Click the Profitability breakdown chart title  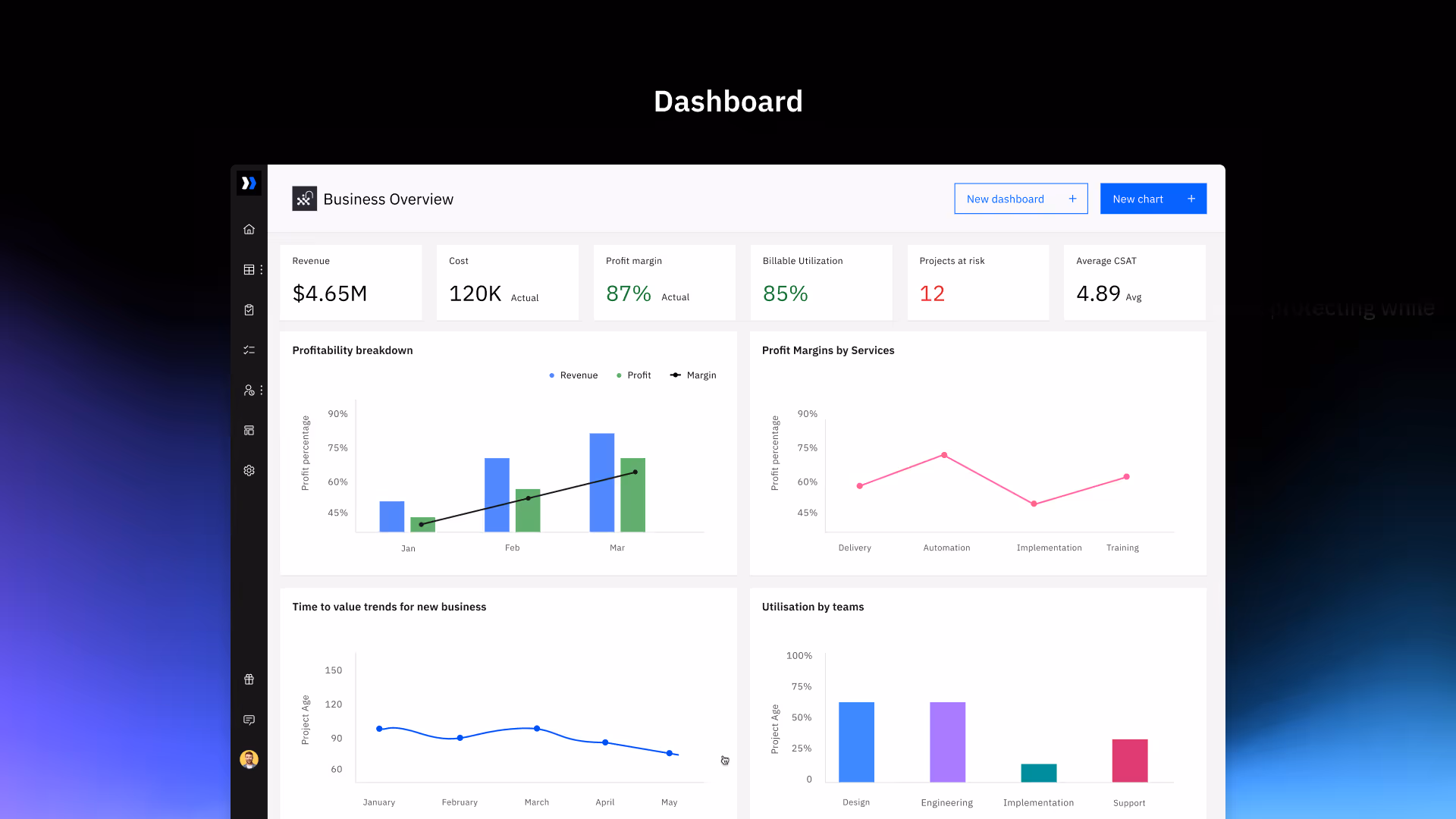click(x=353, y=350)
